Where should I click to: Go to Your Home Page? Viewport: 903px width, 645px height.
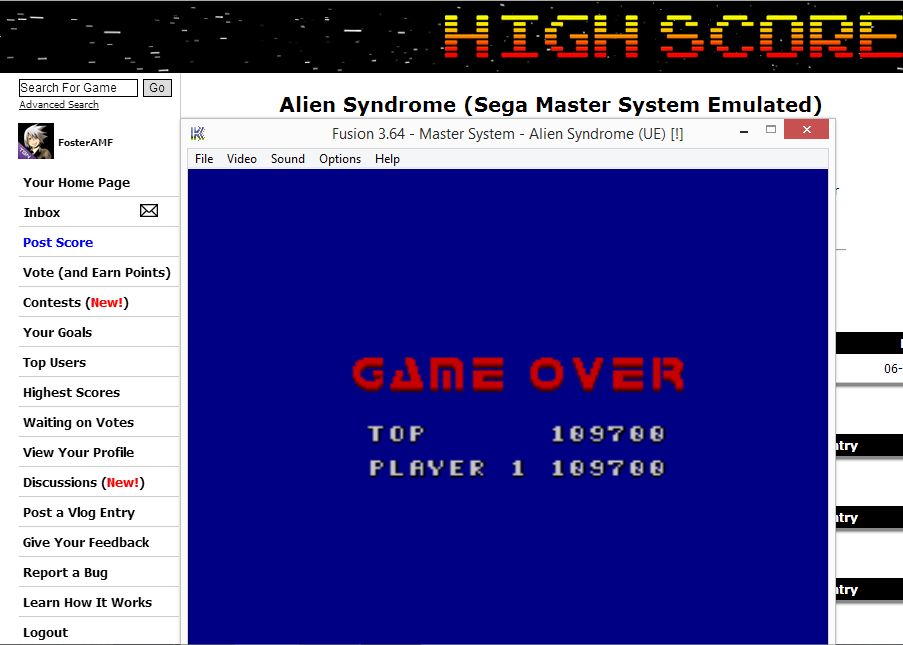77,182
